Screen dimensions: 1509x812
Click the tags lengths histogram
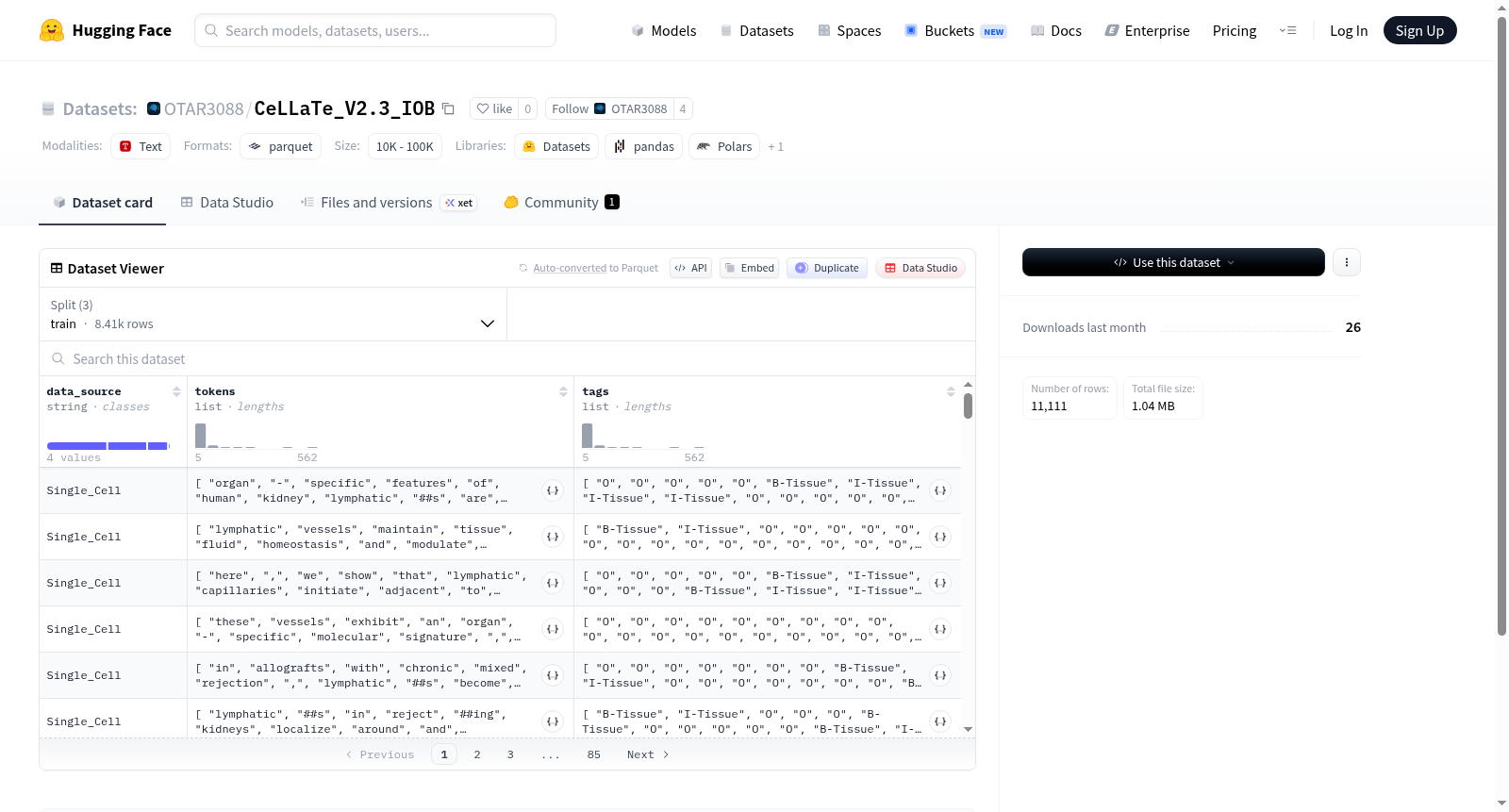[643, 436]
